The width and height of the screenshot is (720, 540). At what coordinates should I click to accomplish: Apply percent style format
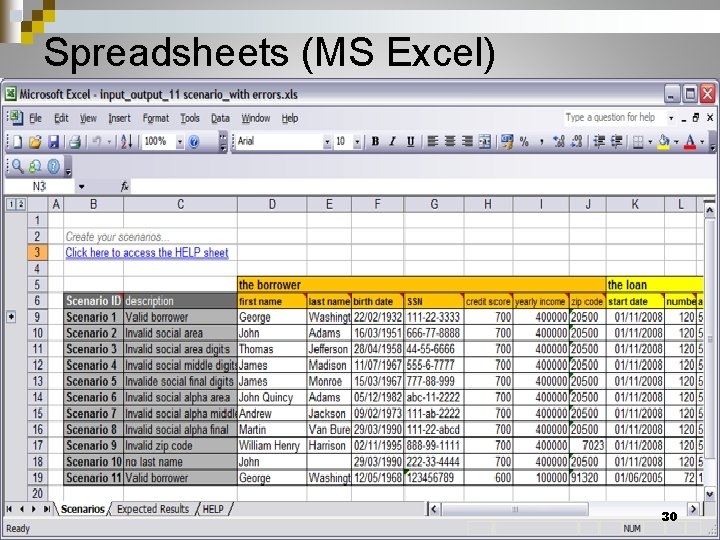click(x=524, y=141)
